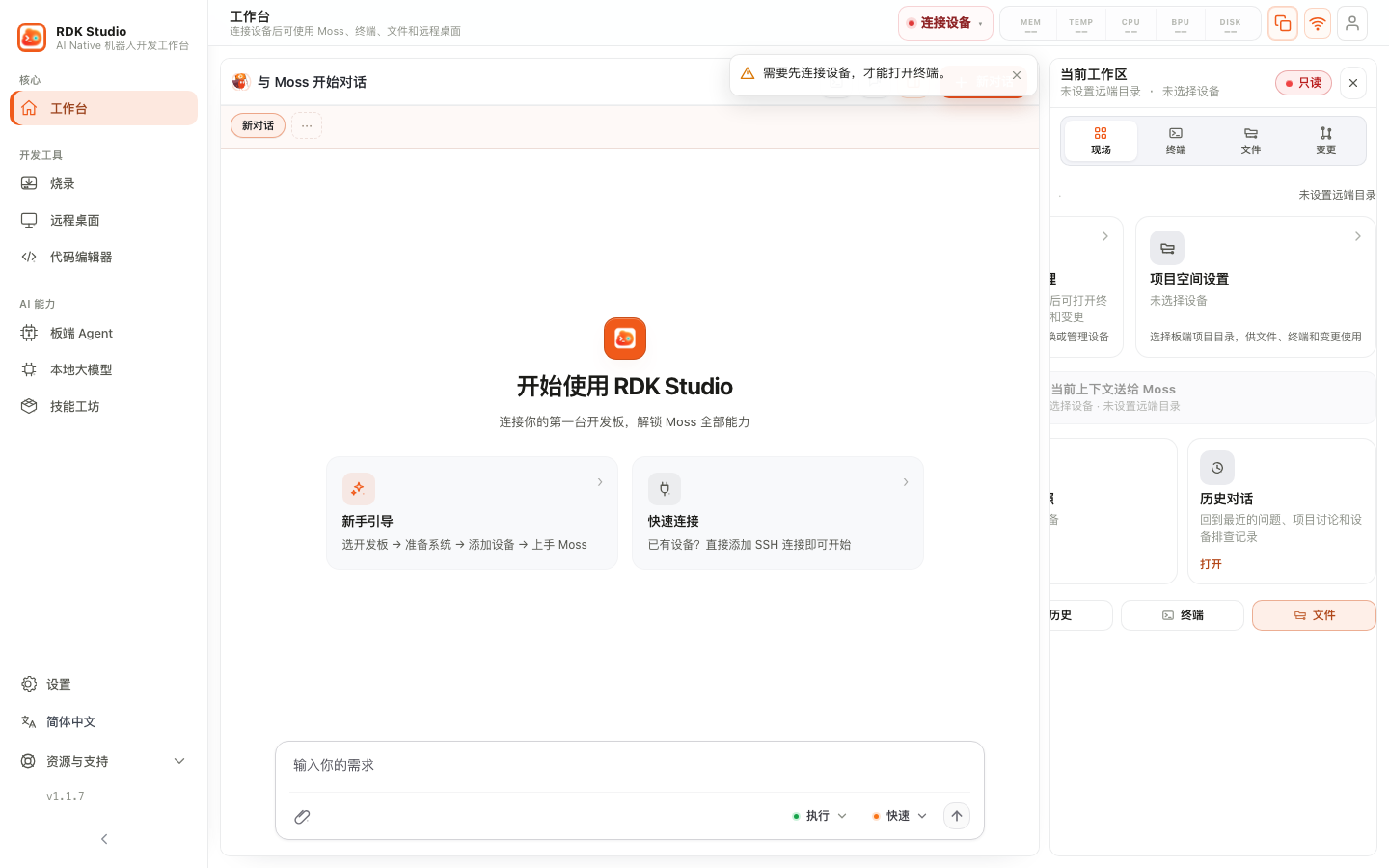This screenshot has height=868, width=1389.
Task: Click the code brackets icon
Action: [x=29, y=257]
